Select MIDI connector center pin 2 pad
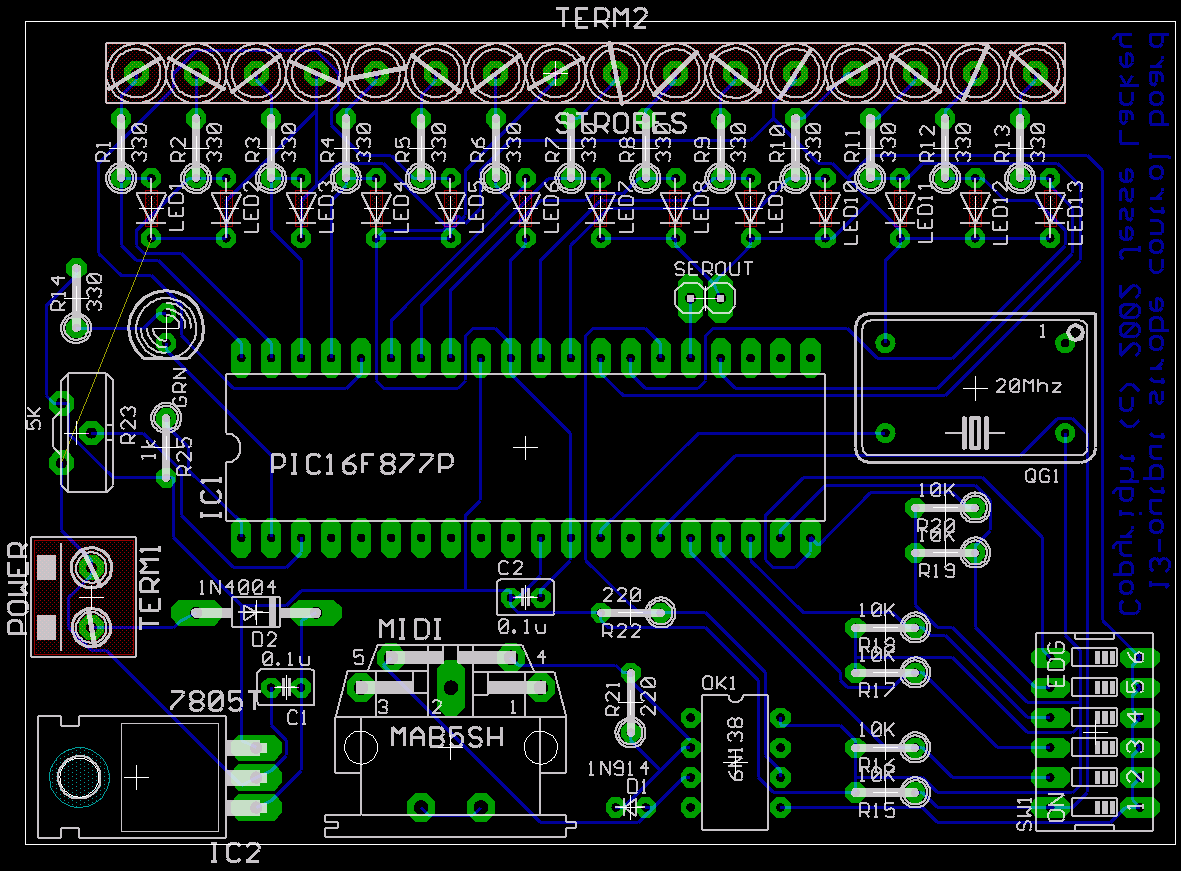The width and height of the screenshot is (1181, 871). 450,687
